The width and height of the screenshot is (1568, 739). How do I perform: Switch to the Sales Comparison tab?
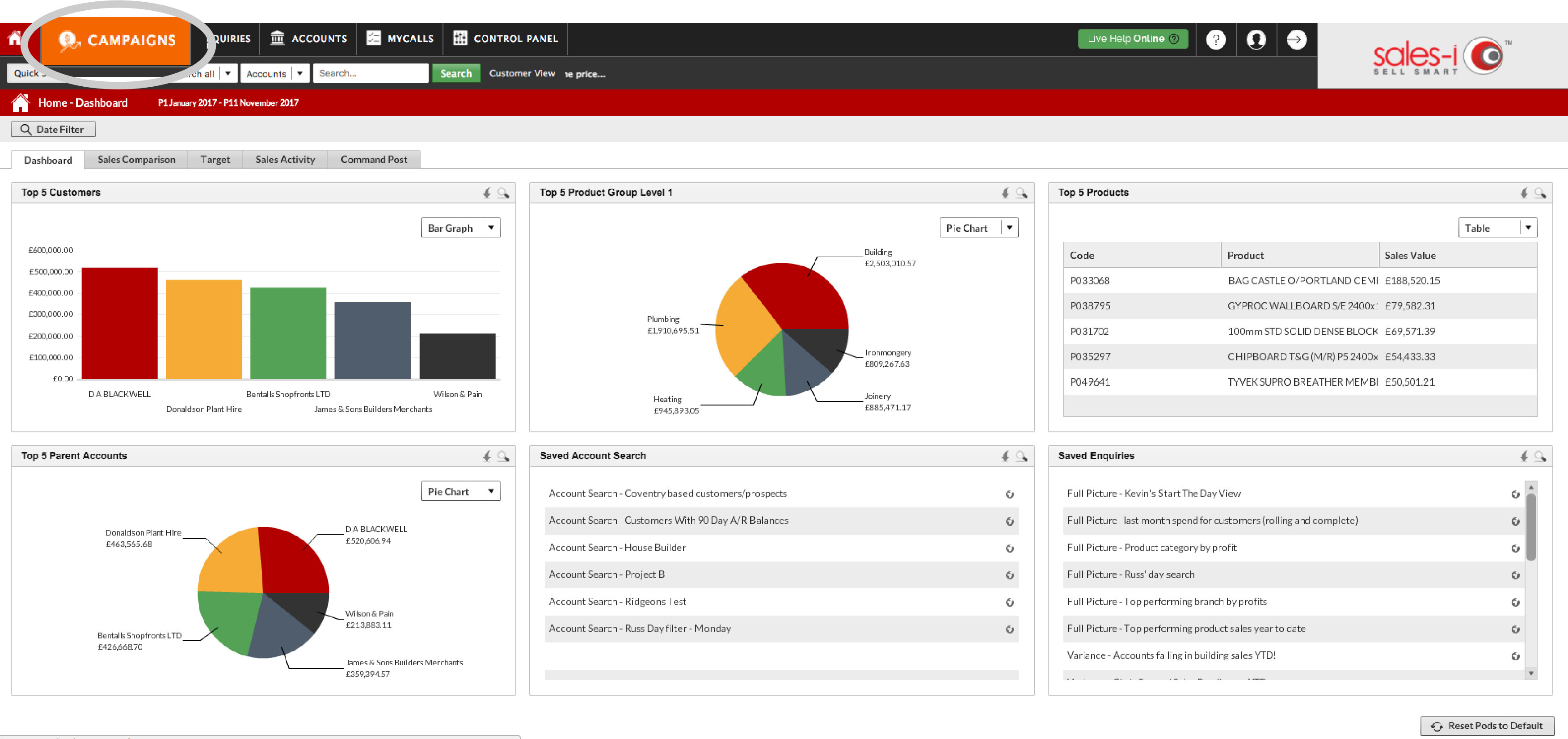pos(136,160)
